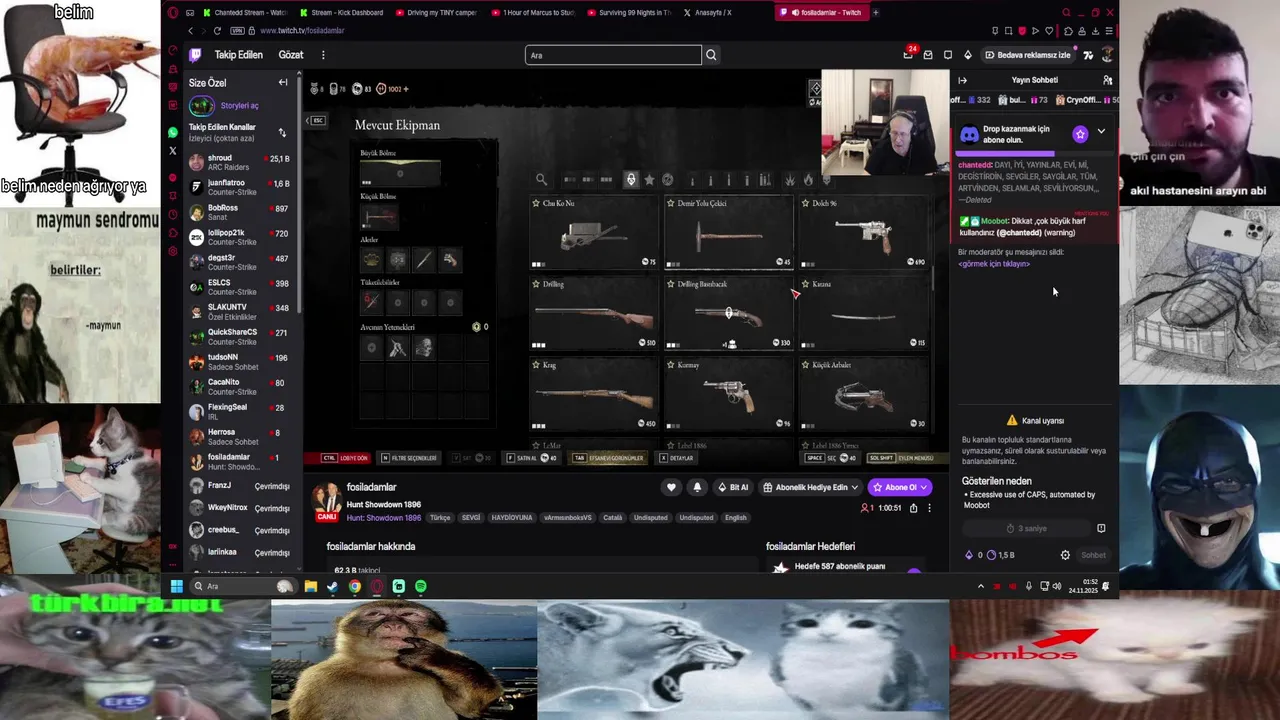Image resolution: width=1280 pixels, height=720 pixels.
Task: Open the Takip Edilen tab
Action: (x=238, y=55)
